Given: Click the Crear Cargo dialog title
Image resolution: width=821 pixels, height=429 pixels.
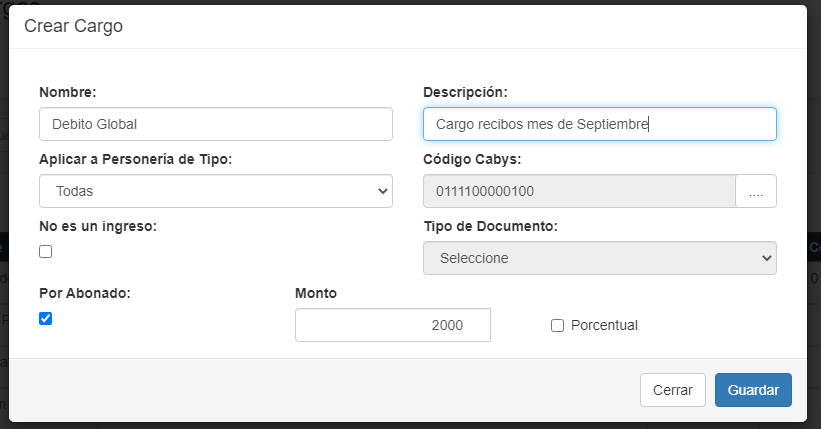Looking at the screenshot, I should pyautogui.click(x=74, y=27).
